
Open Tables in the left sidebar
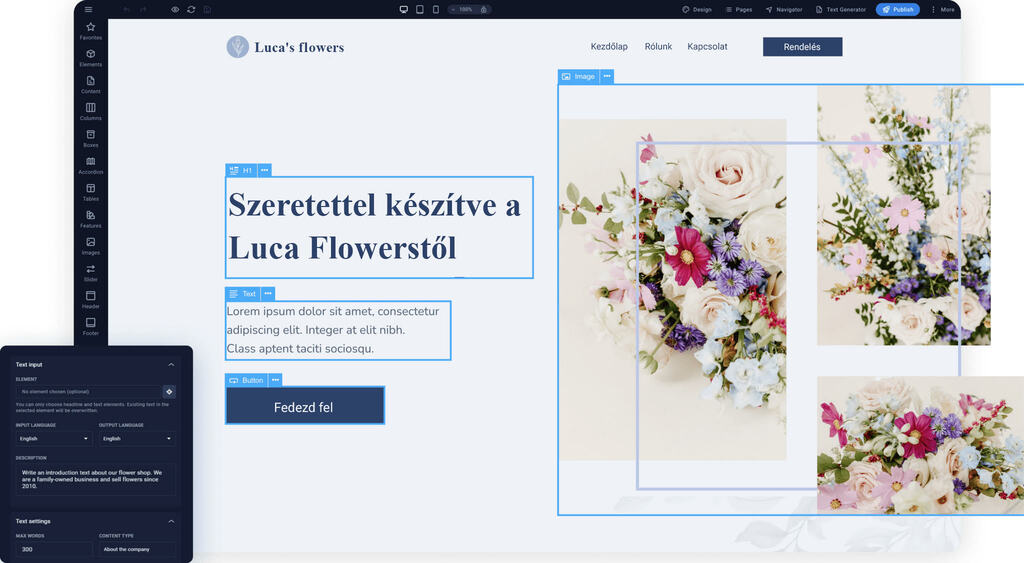point(90,192)
